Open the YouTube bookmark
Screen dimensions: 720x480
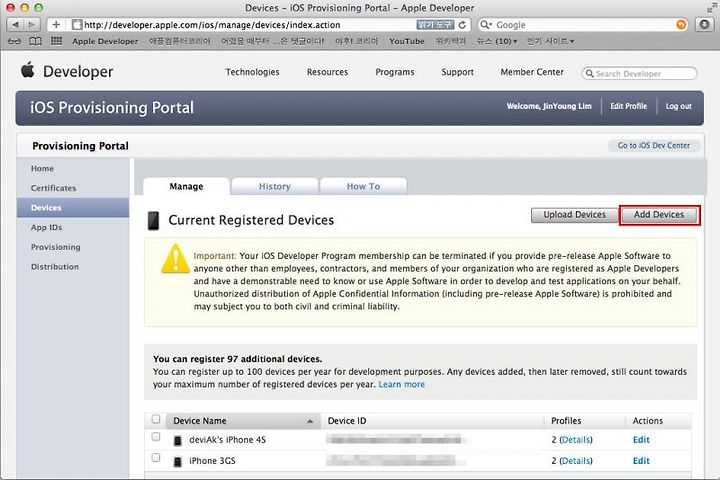pyautogui.click(x=407, y=41)
